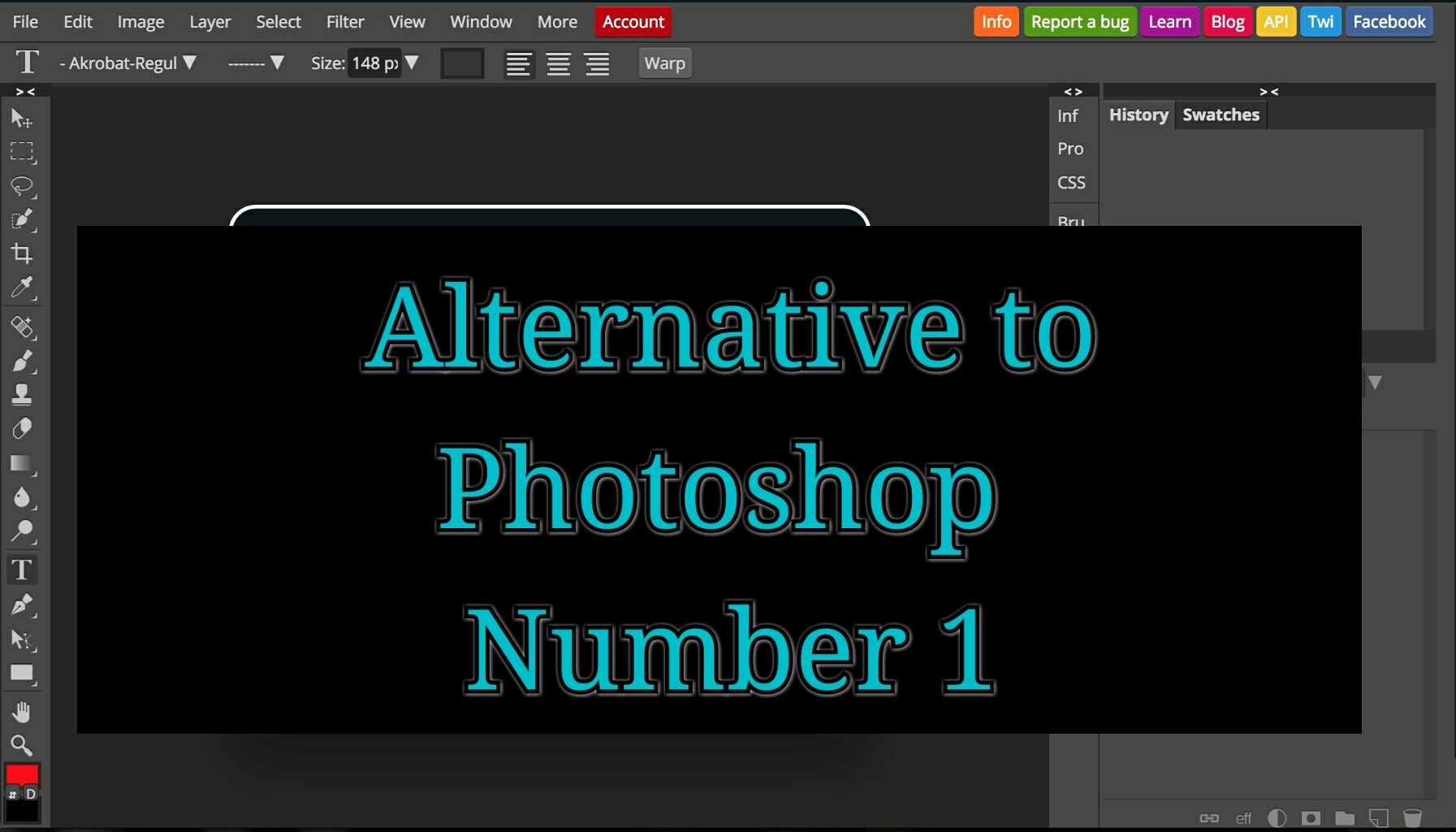Align text to the right
Image resolution: width=1456 pixels, height=832 pixels.
click(598, 63)
